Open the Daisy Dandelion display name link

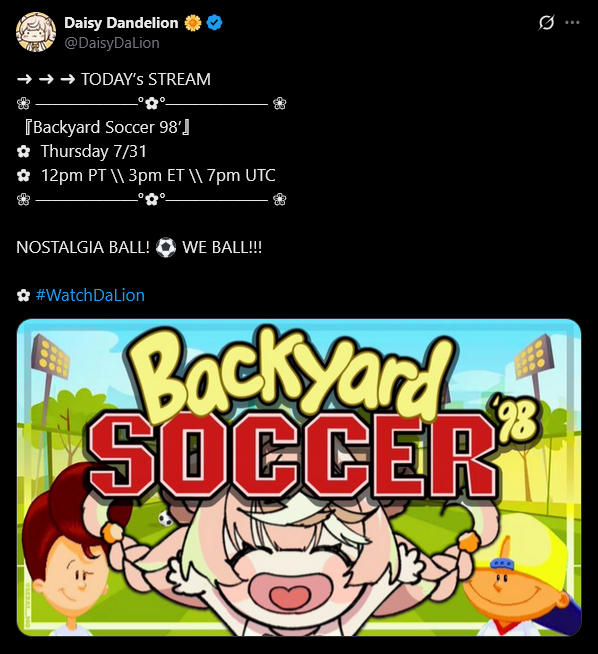tap(121, 23)
